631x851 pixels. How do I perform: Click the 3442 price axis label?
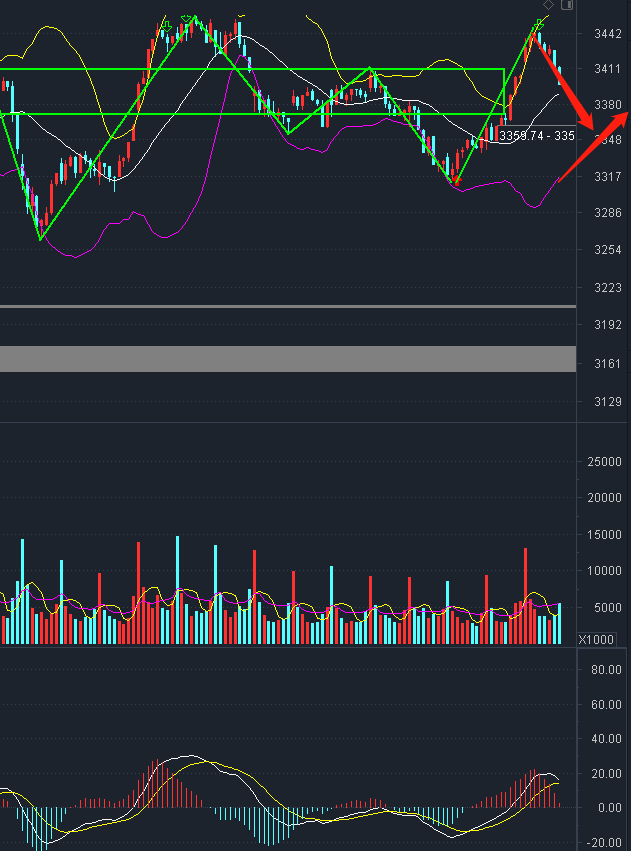point(608,34)
